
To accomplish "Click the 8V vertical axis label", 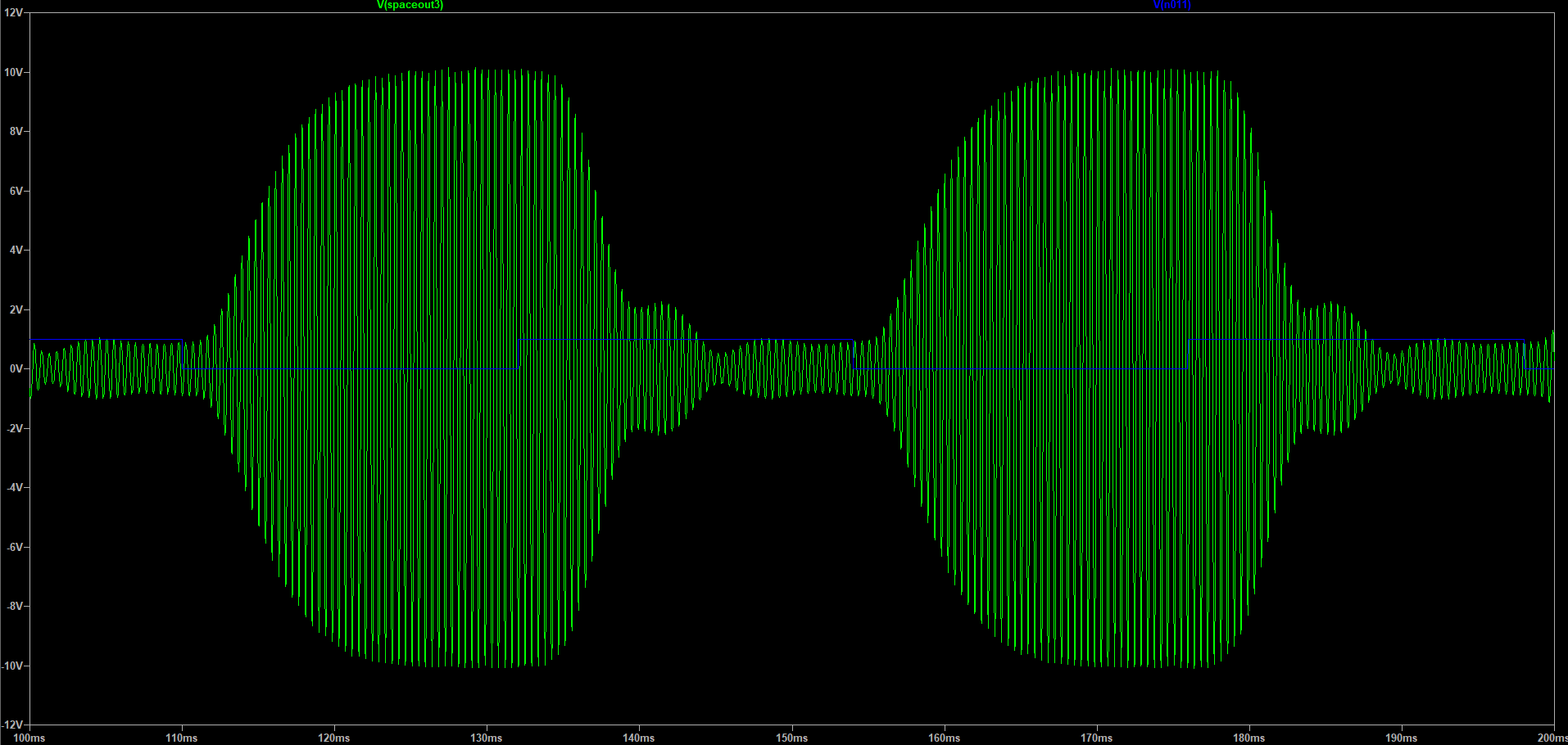I will click(16, 131).
